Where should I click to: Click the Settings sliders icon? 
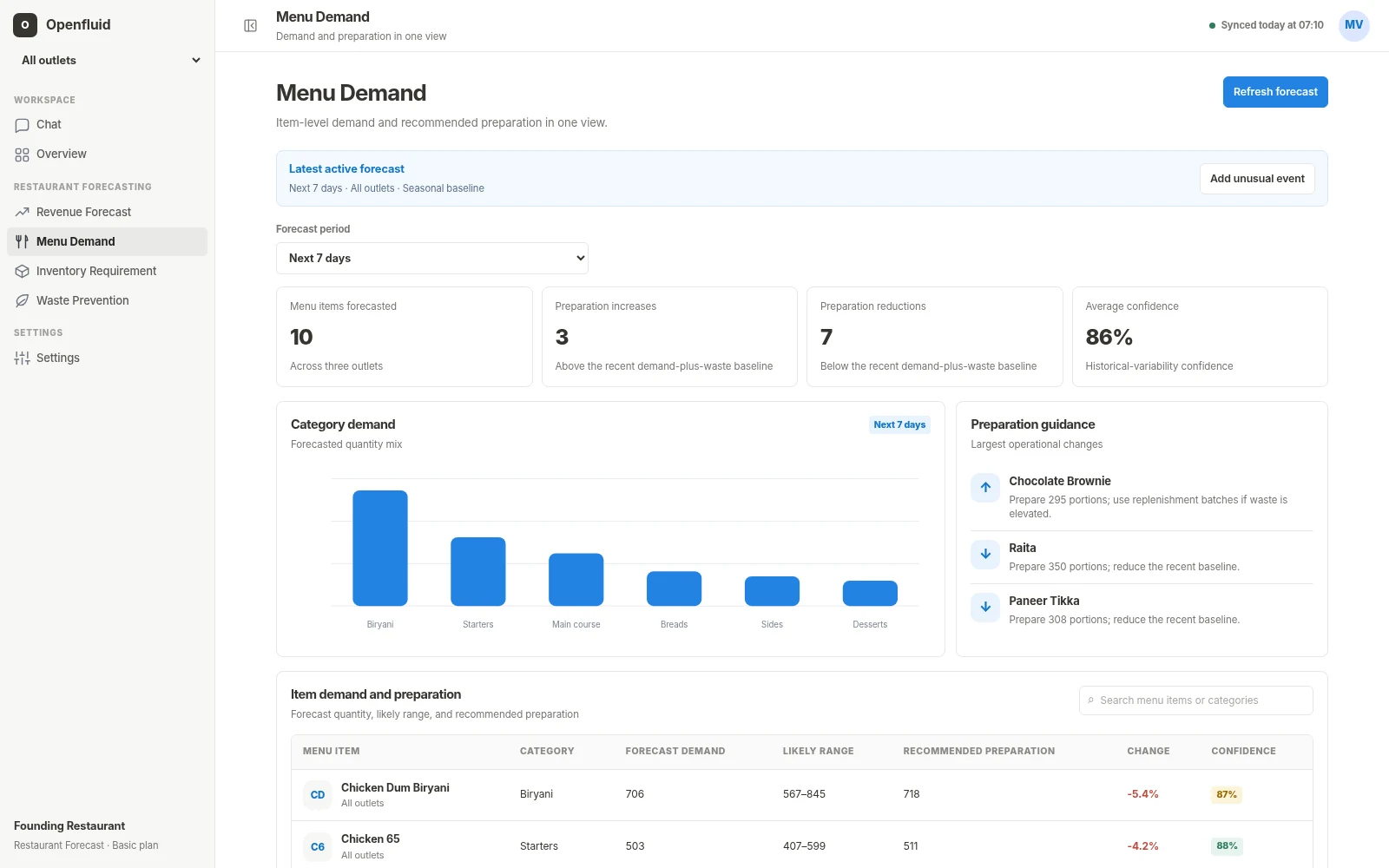(23, 358)
